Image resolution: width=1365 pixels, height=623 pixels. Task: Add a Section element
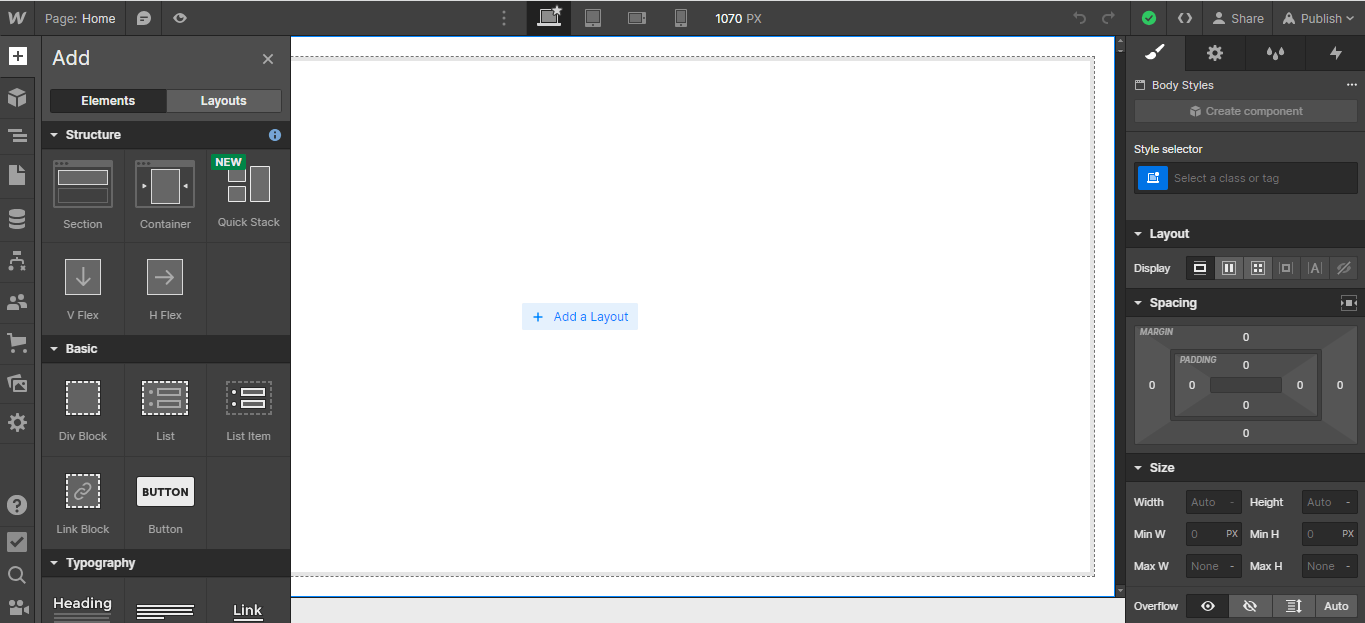83,195
